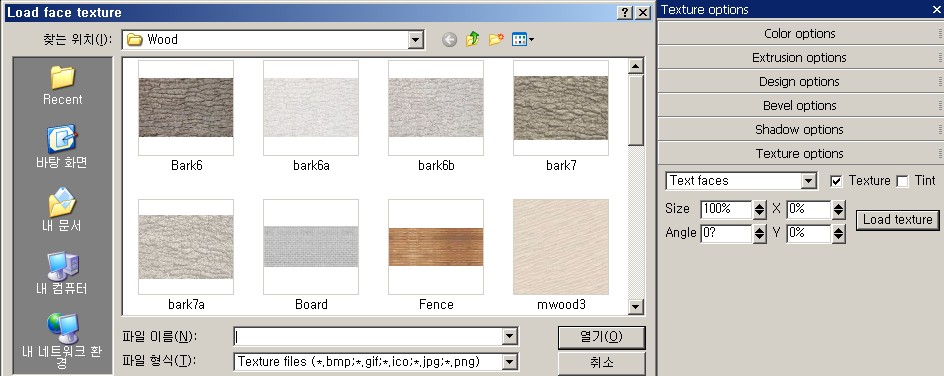Disable the Texture checkbox
The image size is (944, 376).
[836, 181]
